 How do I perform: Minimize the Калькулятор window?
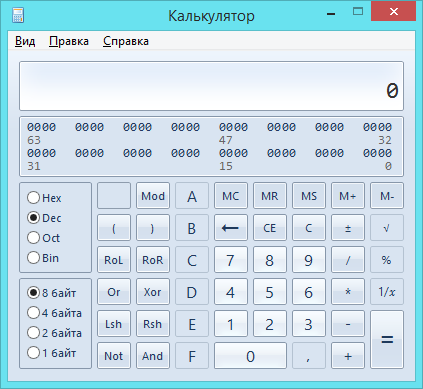click(331, 14)
